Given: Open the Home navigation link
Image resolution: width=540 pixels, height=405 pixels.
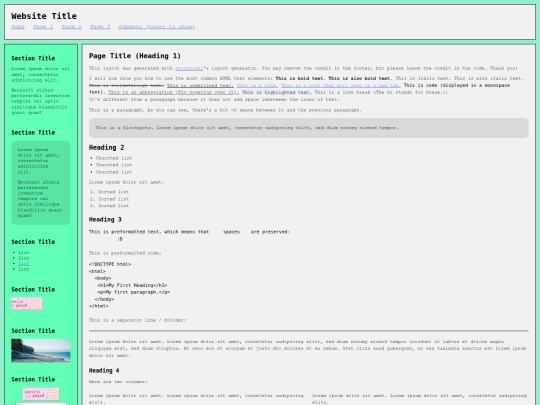Looking at the screenshot, I should 18,27.
